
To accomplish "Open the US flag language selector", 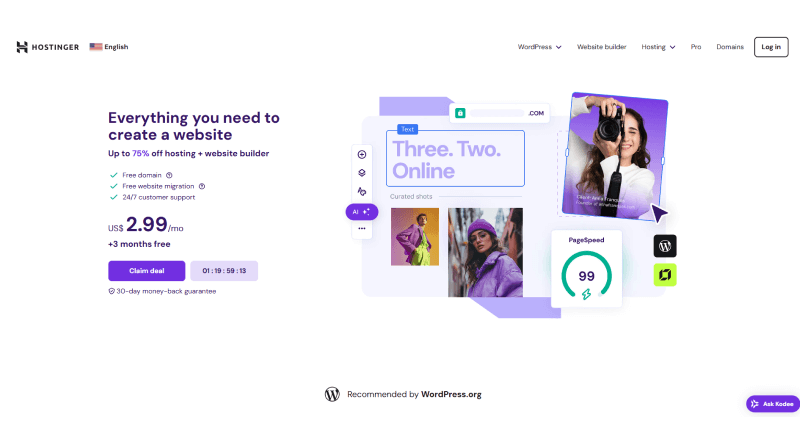I will pos(96,46).
